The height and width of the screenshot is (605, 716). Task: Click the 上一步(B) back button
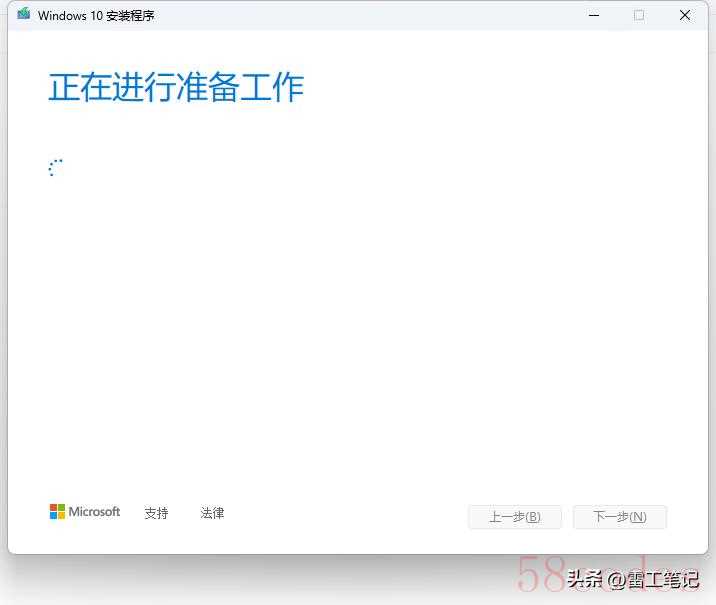[x=515, y=517]
